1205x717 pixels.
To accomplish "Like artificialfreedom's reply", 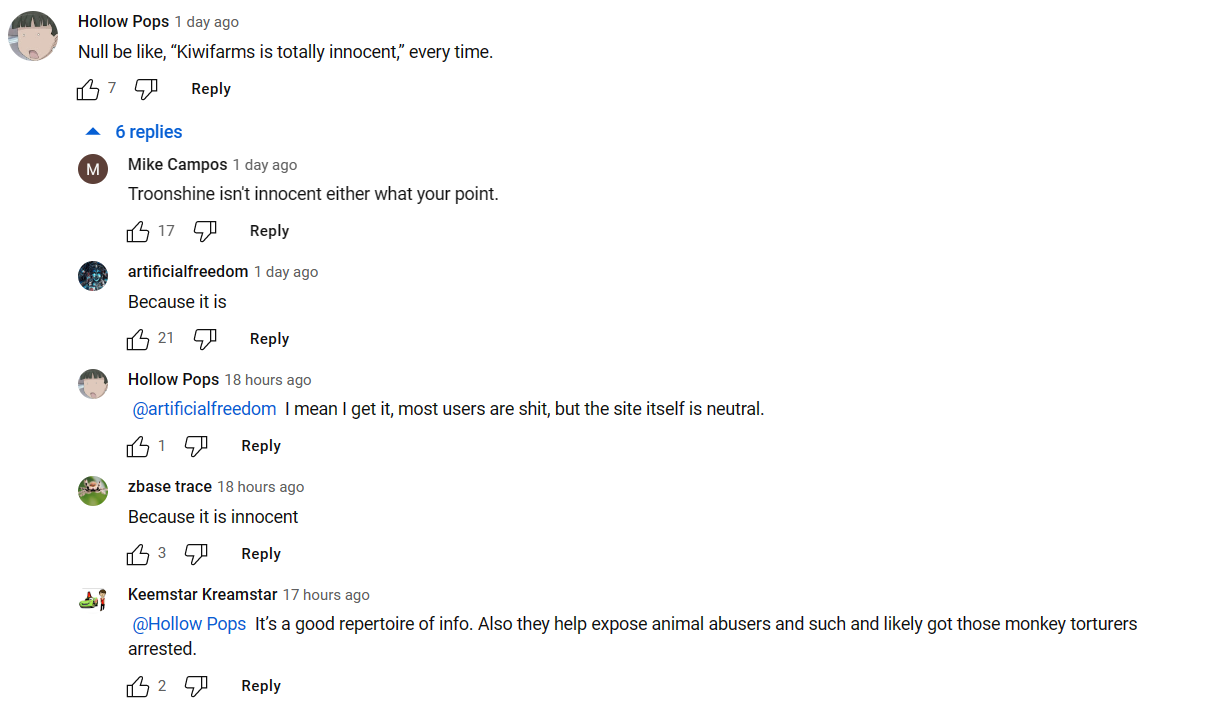I will 138,340.
